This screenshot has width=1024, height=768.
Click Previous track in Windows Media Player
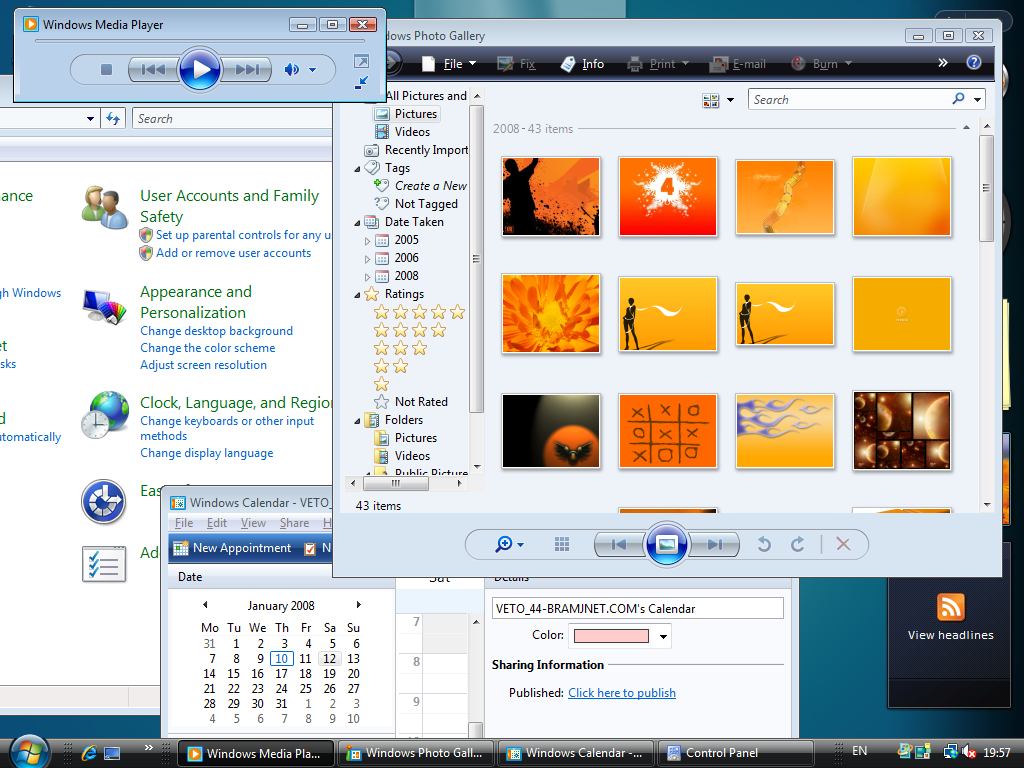tap(153, 69)
